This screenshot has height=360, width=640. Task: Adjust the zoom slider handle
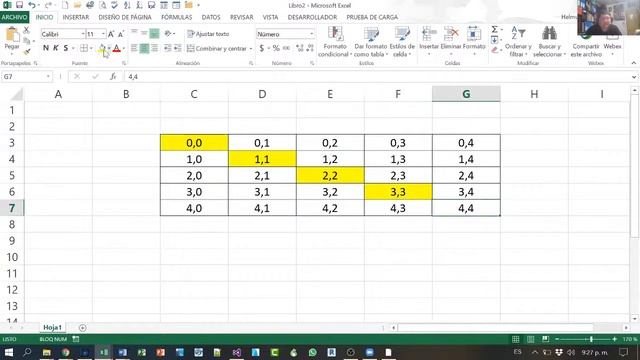(591, 339)
